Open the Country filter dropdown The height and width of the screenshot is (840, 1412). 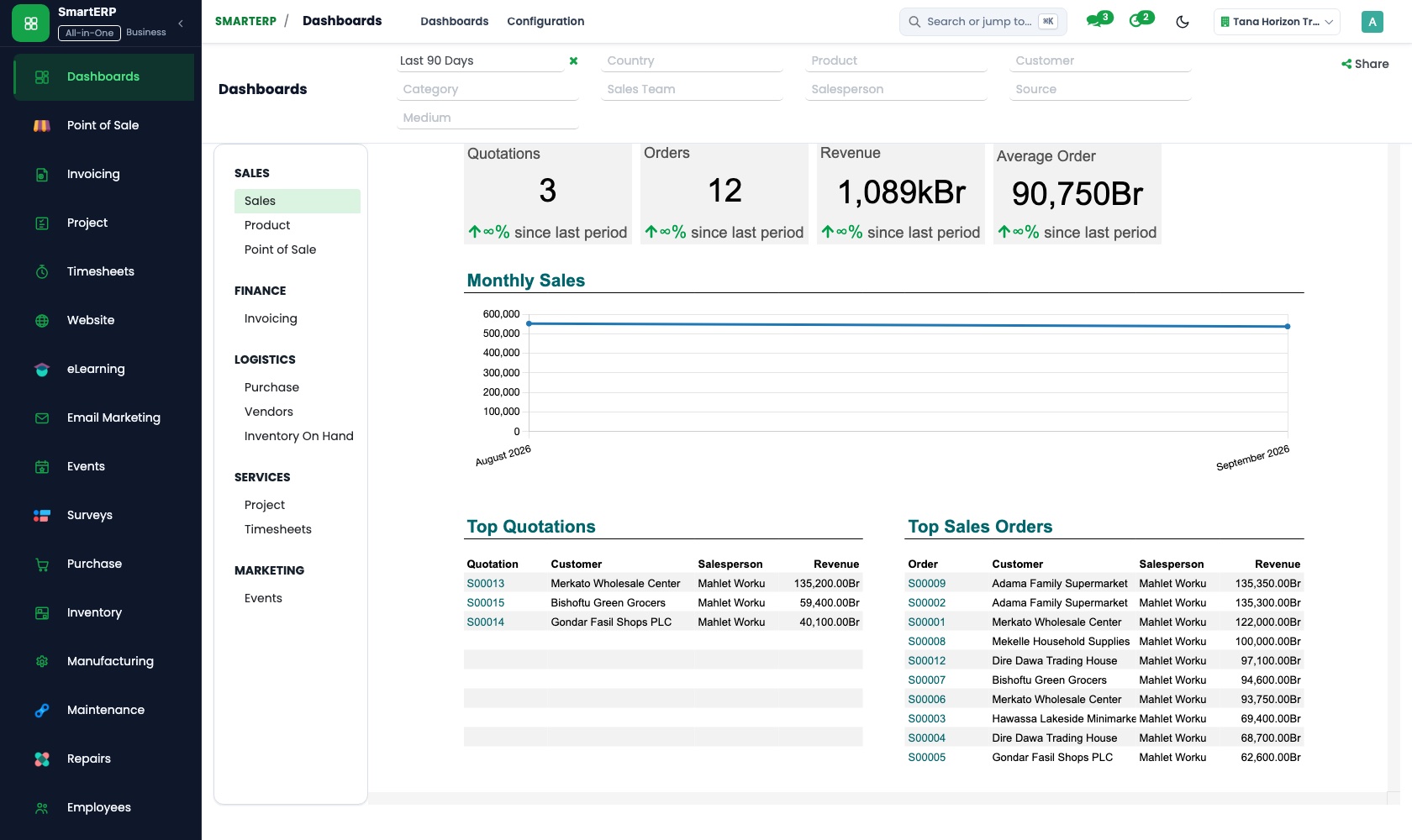pos(692,60)
